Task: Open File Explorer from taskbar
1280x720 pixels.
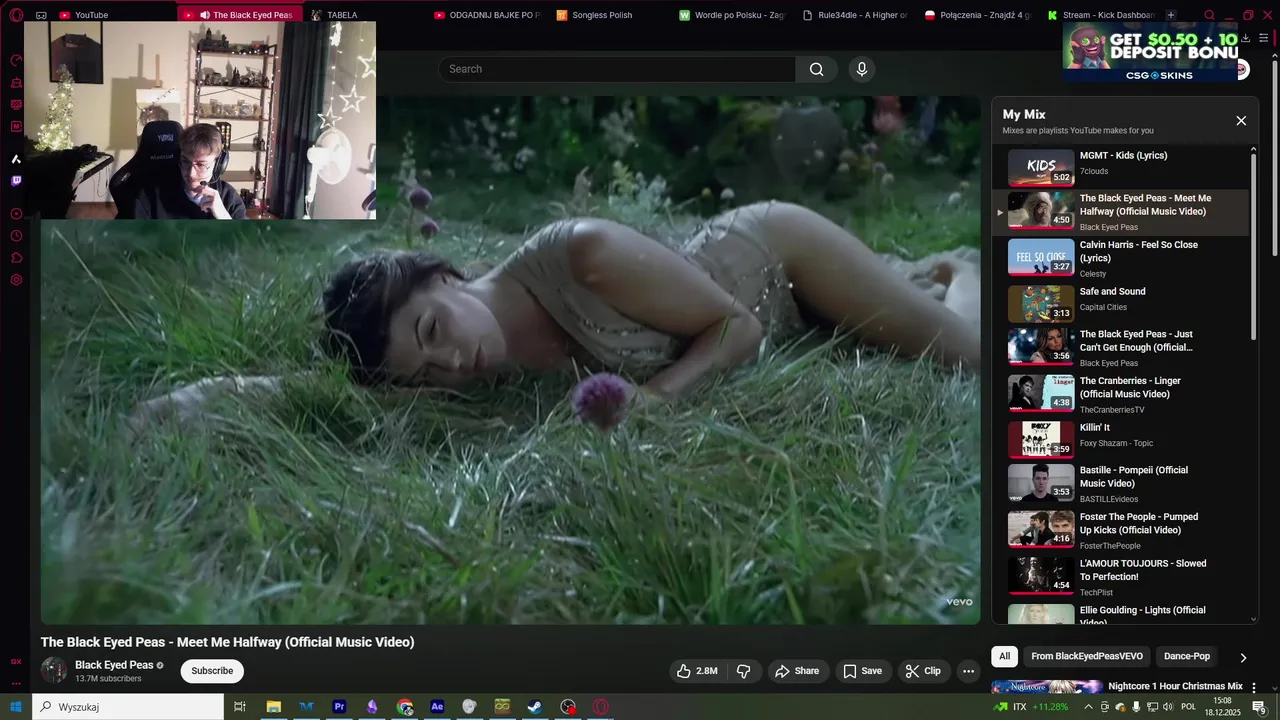Action: [x=273, y=707]
